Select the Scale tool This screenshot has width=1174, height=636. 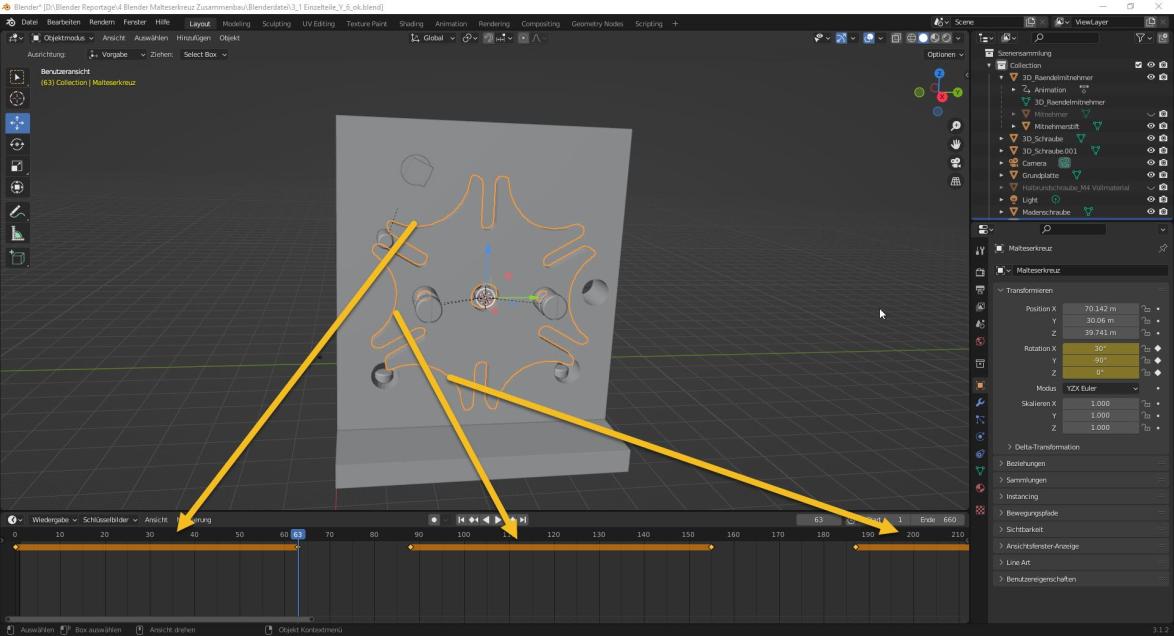point(17,166)
